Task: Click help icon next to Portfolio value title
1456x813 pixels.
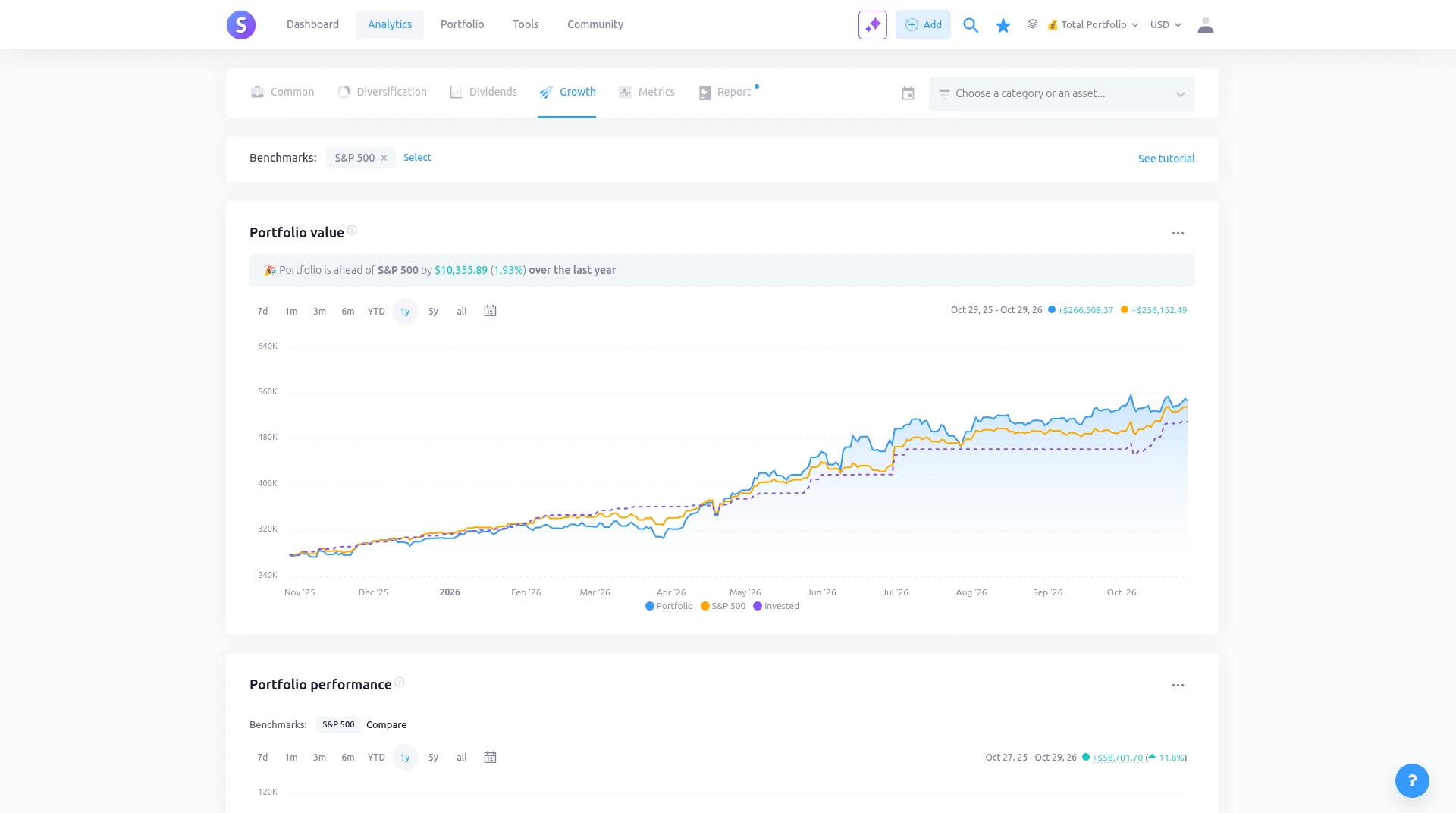Action: point(352,231)
